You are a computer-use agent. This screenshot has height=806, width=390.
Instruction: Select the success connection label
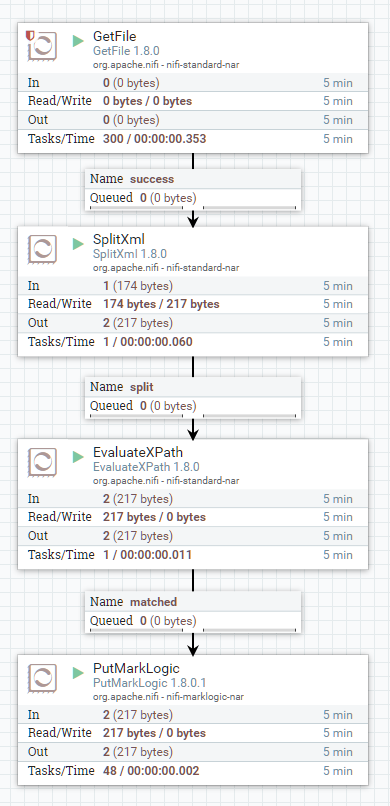(x=193, y=189)
